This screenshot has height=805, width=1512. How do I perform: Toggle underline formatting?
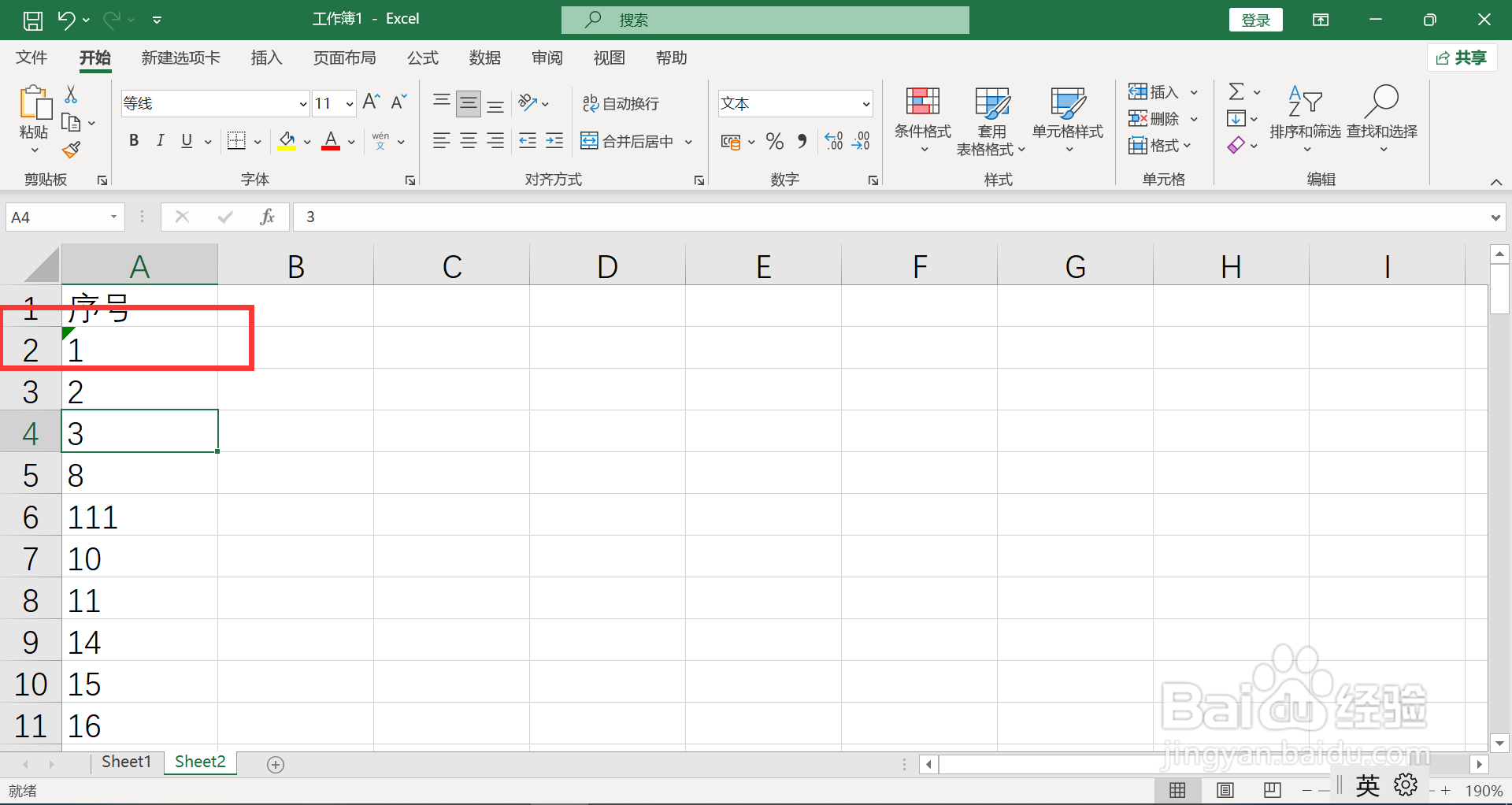[187, 141]
